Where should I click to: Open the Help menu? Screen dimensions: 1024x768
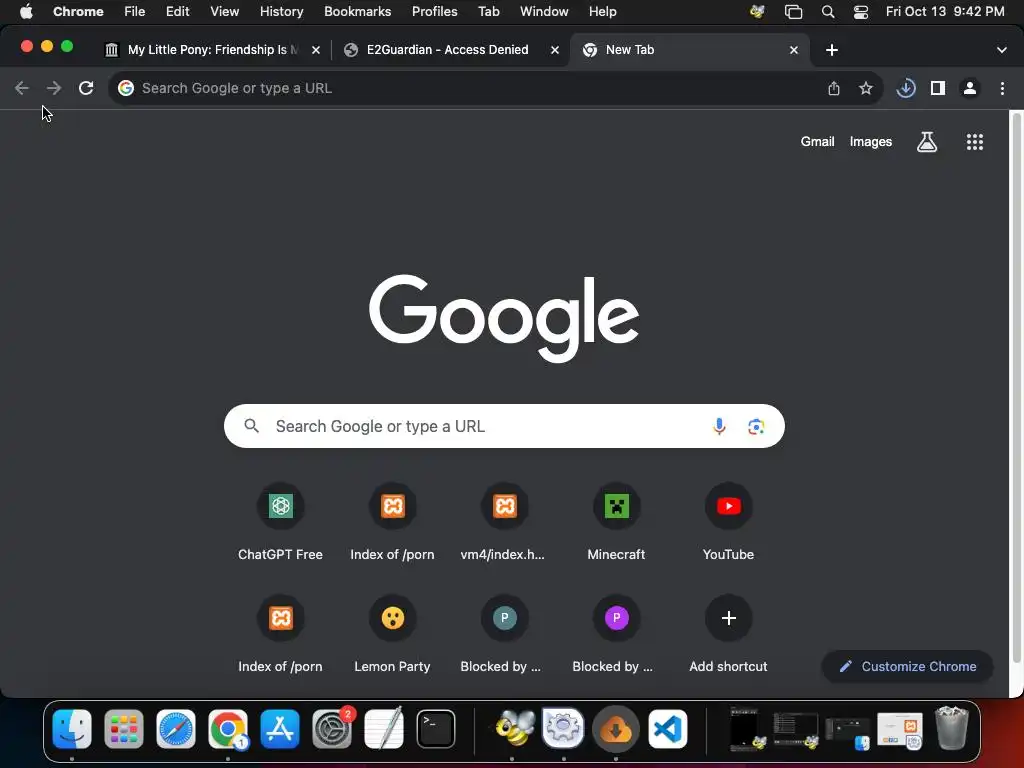[x=603, y=12]
